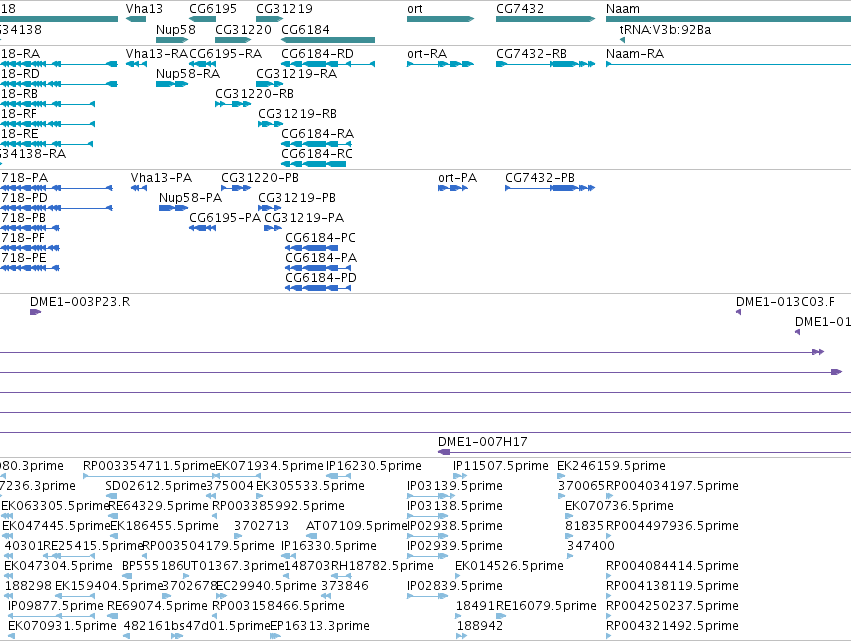This screenshot has height=641, width=851.
Task: Select the Vha13-PA protein label
Action: 161,178
